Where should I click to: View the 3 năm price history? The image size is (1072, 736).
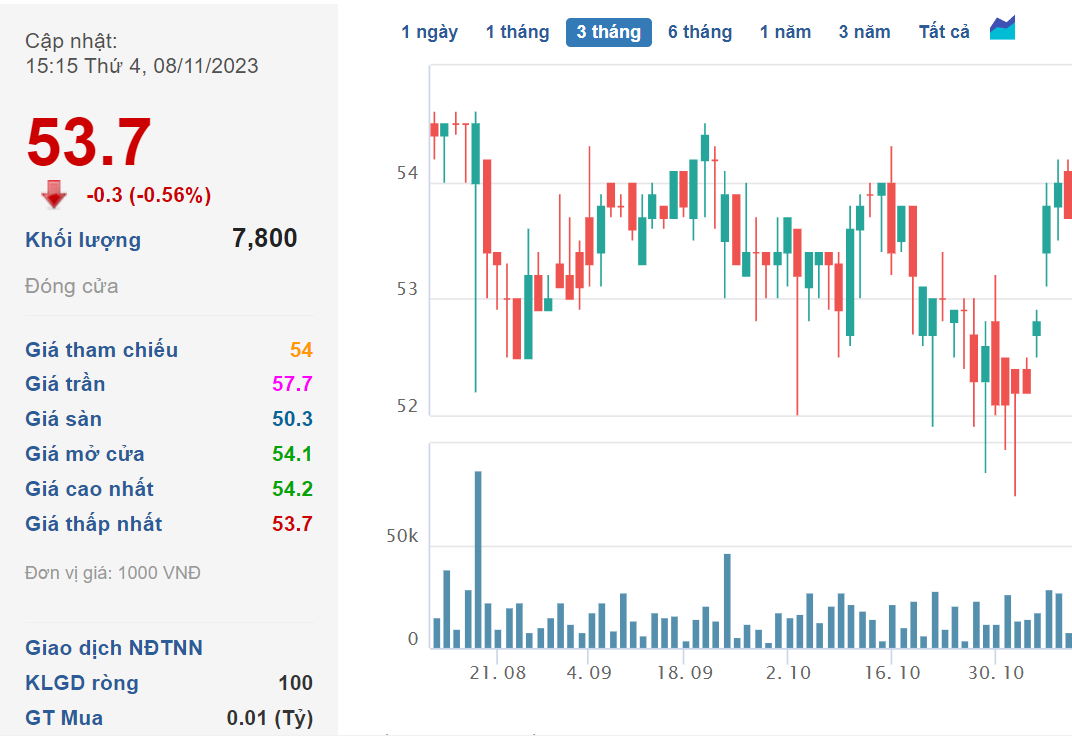click(x=864, y=32)
